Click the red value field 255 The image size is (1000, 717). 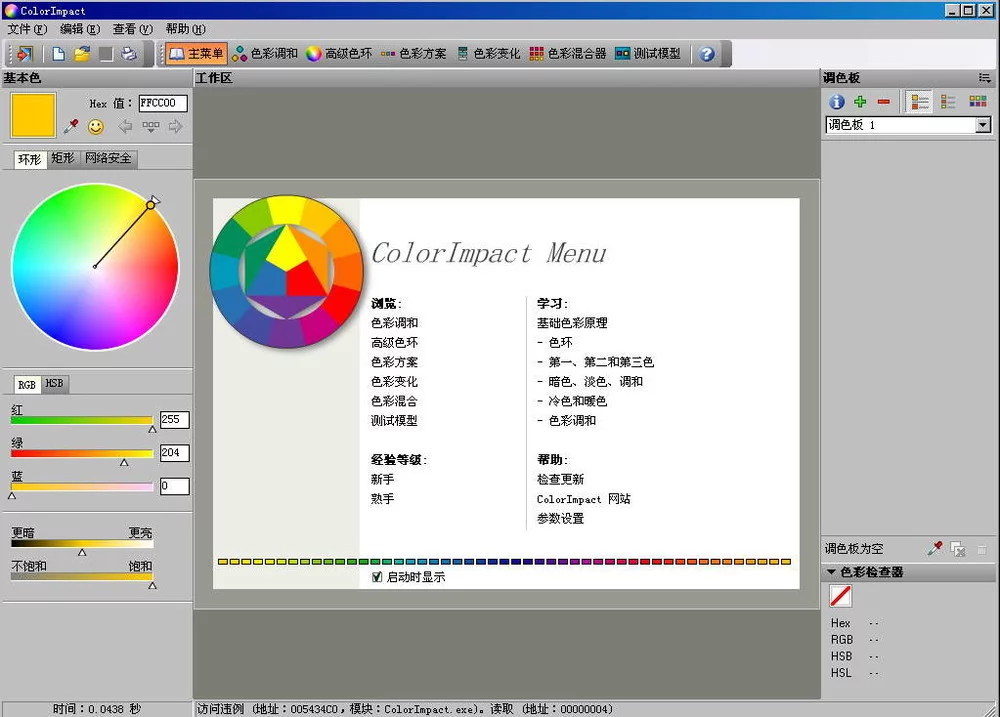[175, 420]
